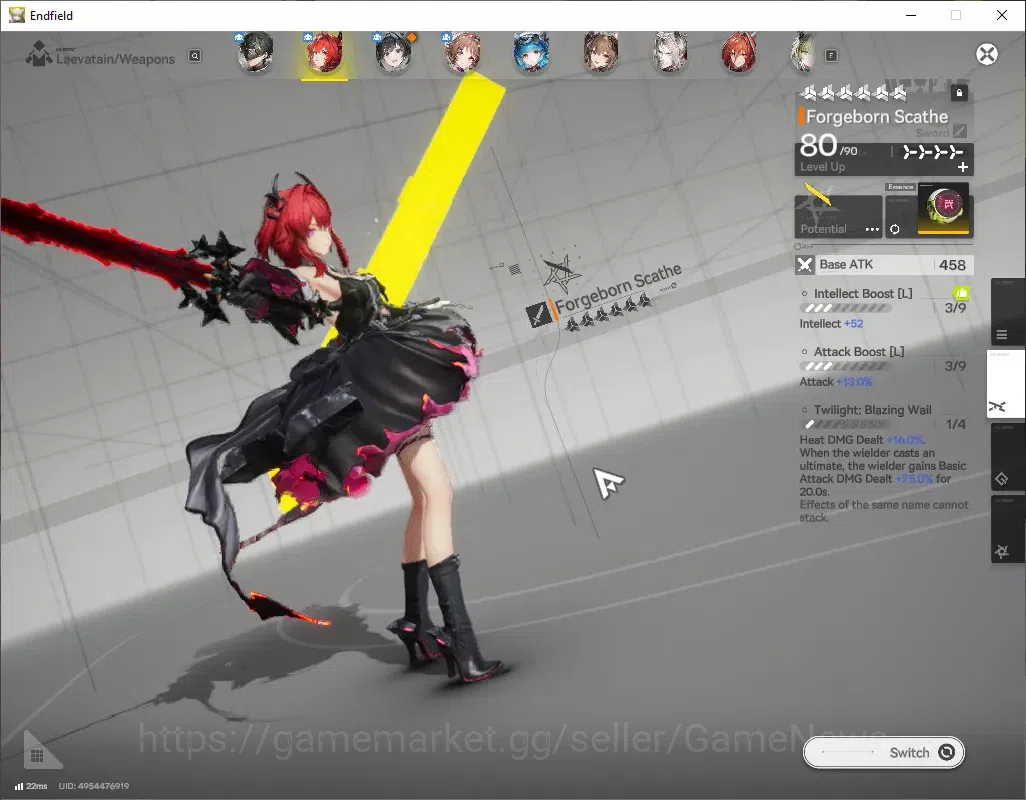Click the Base ATK crossed-swords icon
The width and height of the screenshot is (1026, 800).
[804, 265]
